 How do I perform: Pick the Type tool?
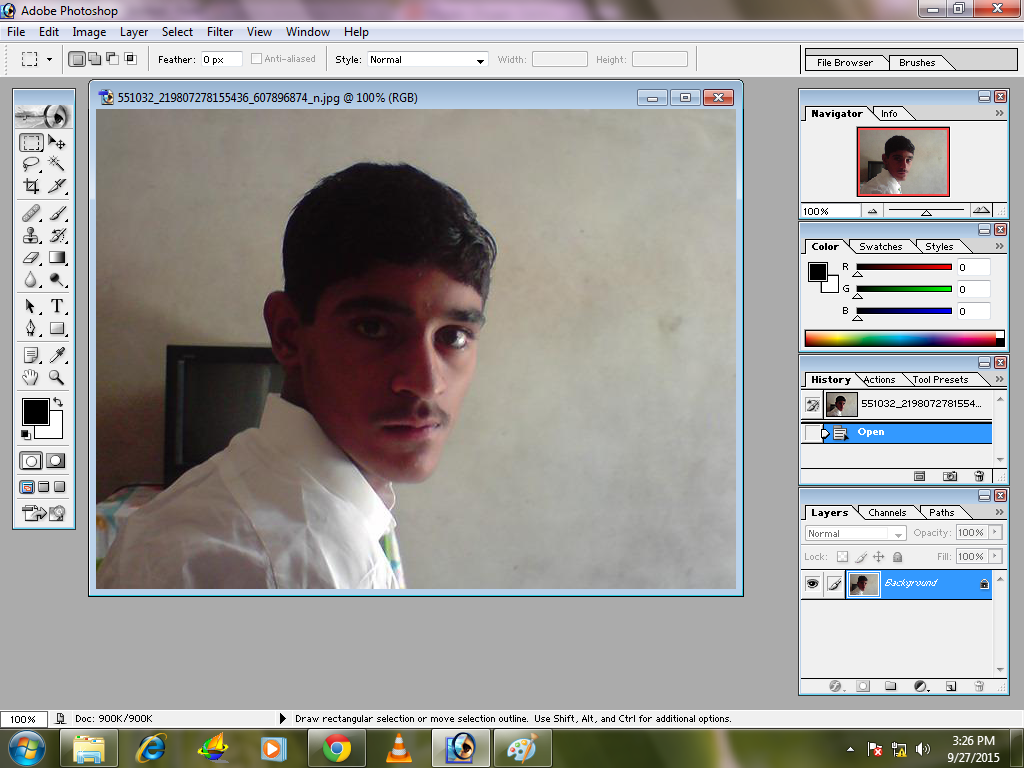tap(57, 306)
